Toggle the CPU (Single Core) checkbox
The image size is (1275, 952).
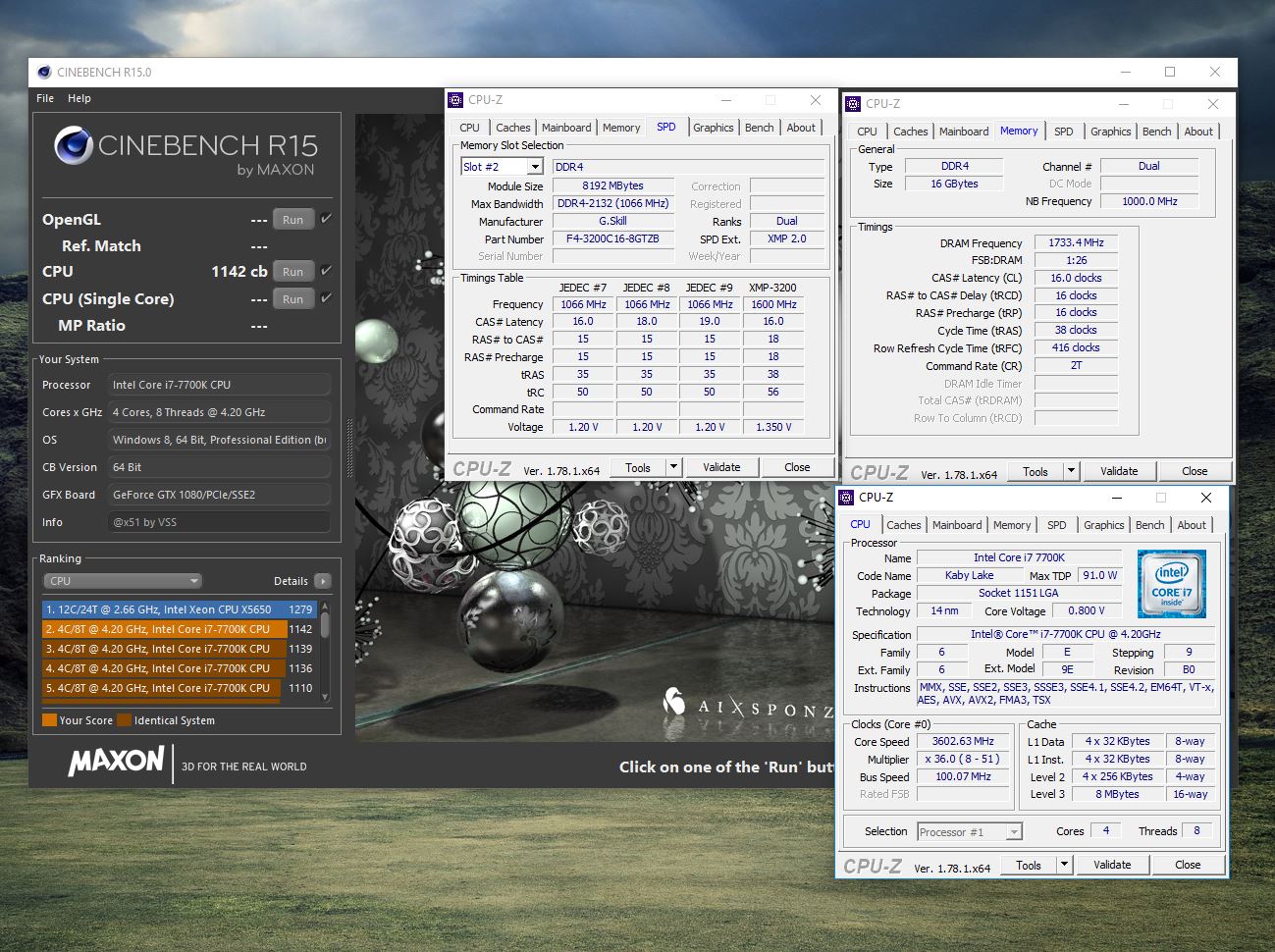tap(326, 298)
